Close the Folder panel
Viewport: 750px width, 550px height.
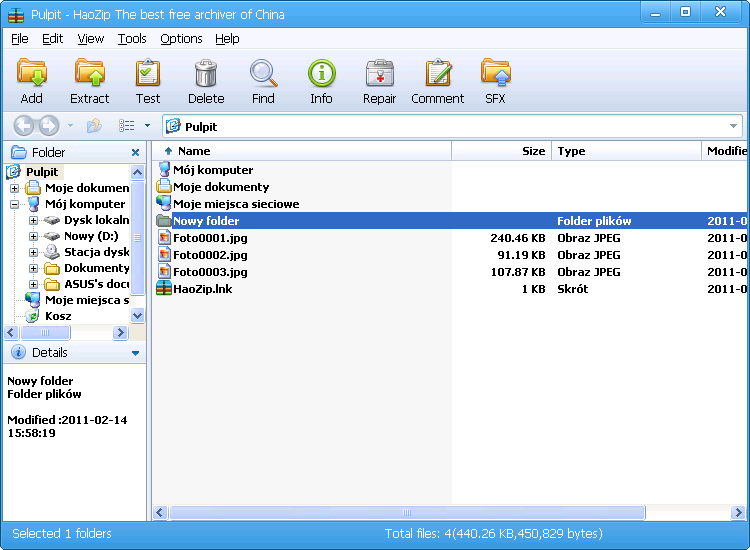[x=135, y=153]
